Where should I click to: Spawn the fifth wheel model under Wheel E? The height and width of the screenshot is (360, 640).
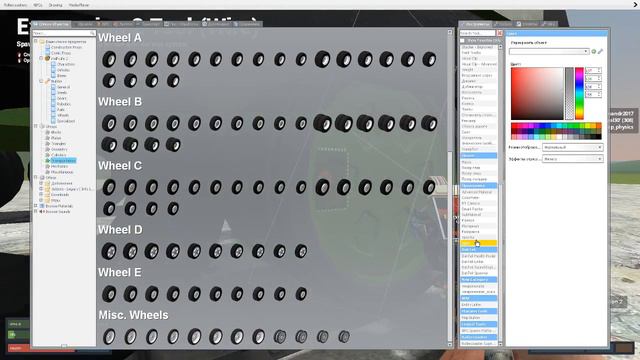pyautogui.click(x=194, y=294)
